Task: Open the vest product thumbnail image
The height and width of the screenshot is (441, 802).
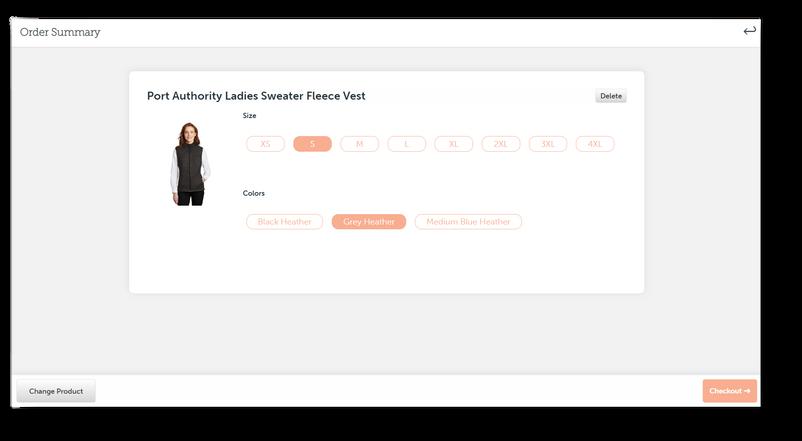Action: pos(190,164)
